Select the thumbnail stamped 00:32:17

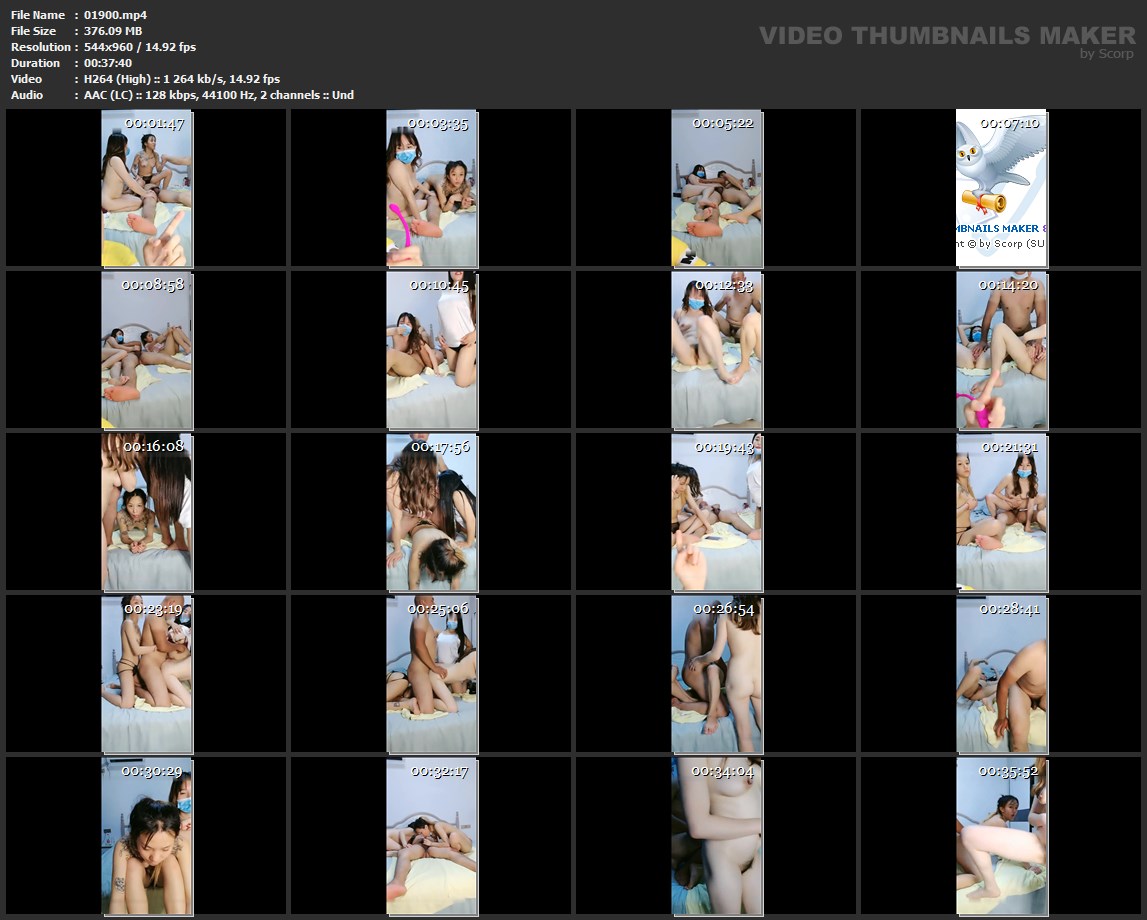click(431, 836)
